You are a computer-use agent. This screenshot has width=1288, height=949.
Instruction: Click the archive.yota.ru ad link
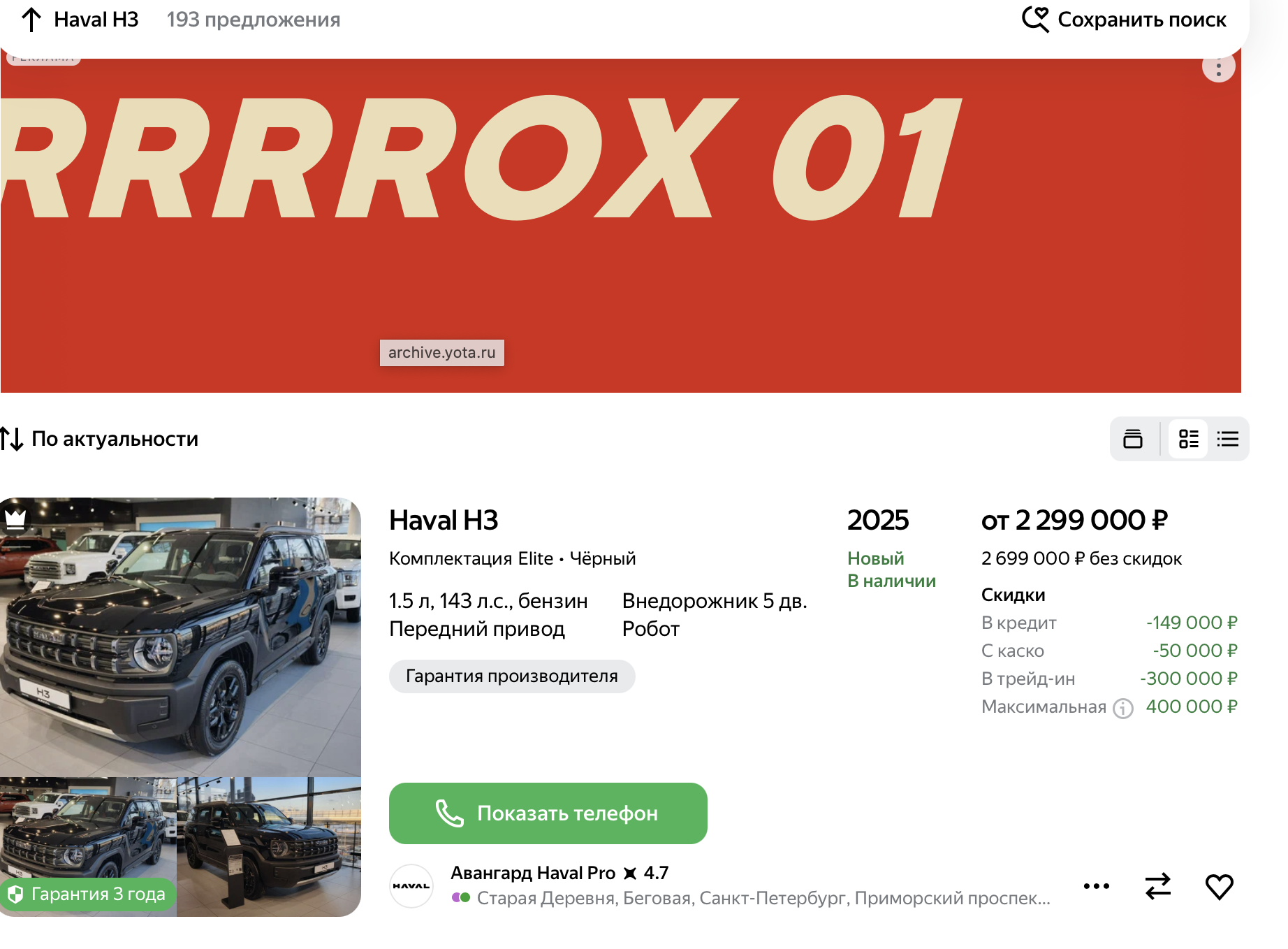(x=442, y=353)
